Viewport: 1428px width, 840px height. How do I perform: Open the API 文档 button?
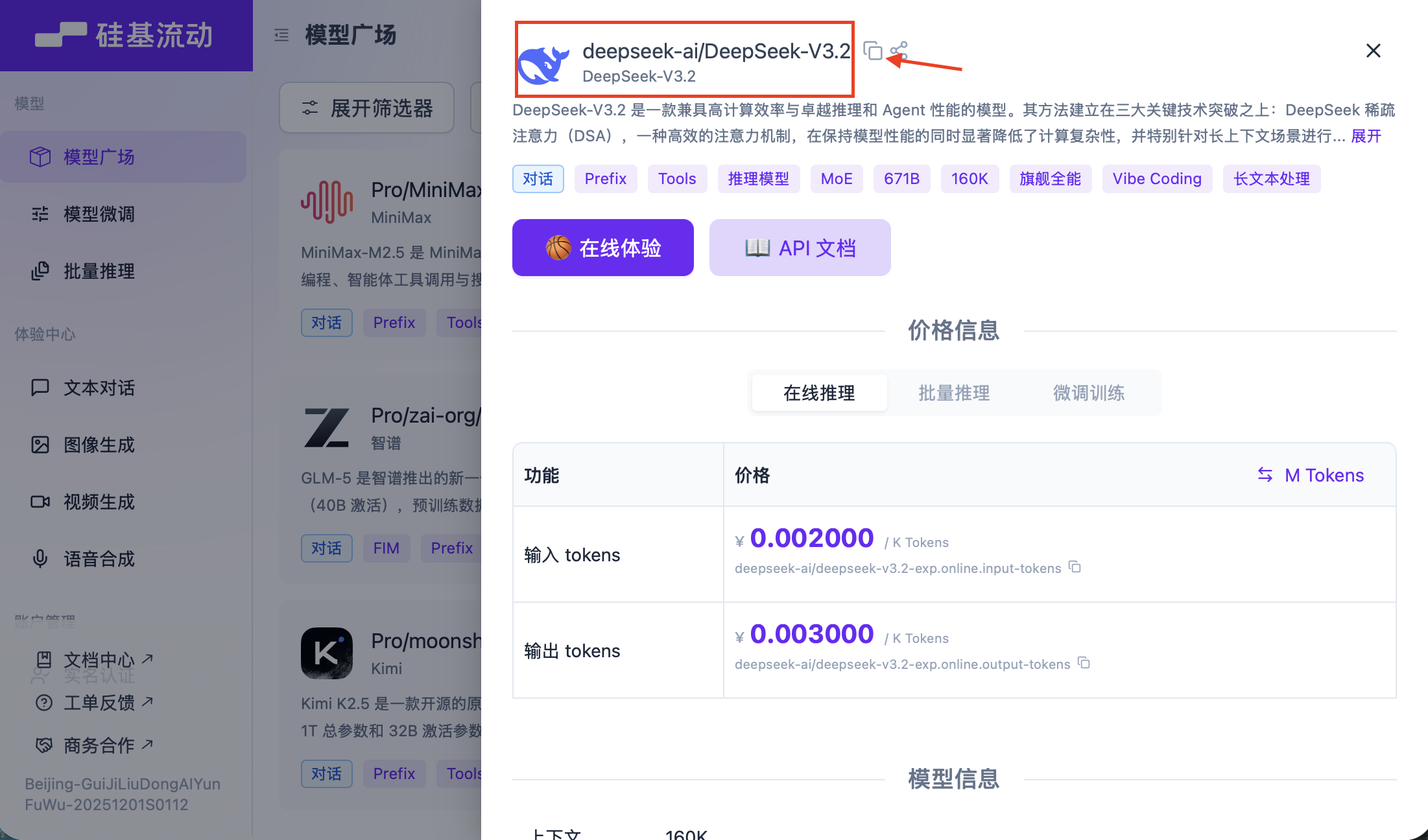pyautogui.click(x=800, y=248)
